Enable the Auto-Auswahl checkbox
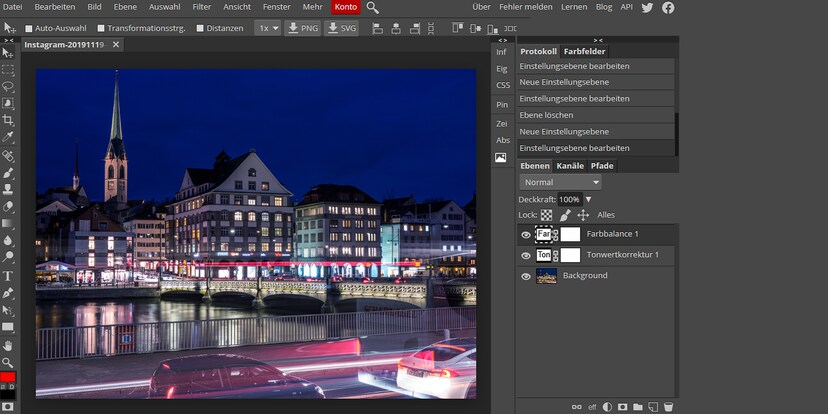The image size is (828, 414). [x=29, y=29]
